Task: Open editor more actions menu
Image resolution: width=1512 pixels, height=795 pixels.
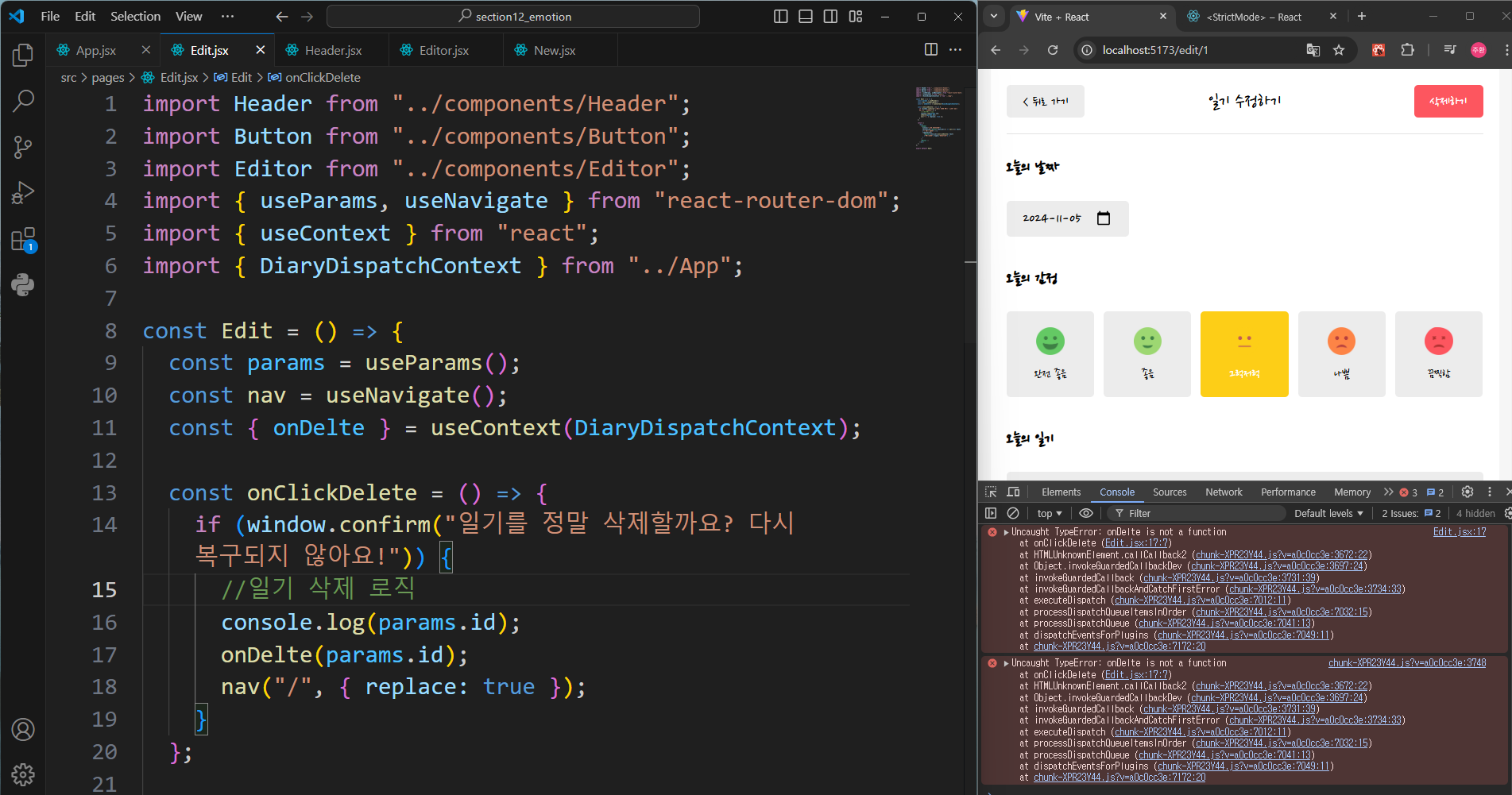Action: [956, 49]
